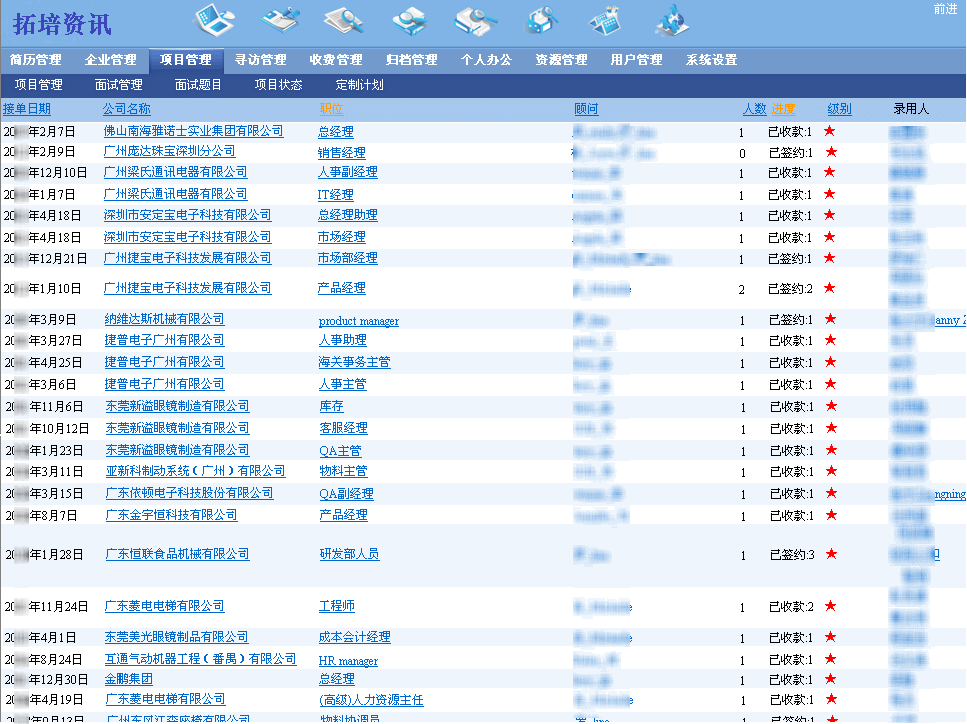Sort by the 公司名称 column header
Viewport: 967px width, 724px height.
tap(126, 109)
